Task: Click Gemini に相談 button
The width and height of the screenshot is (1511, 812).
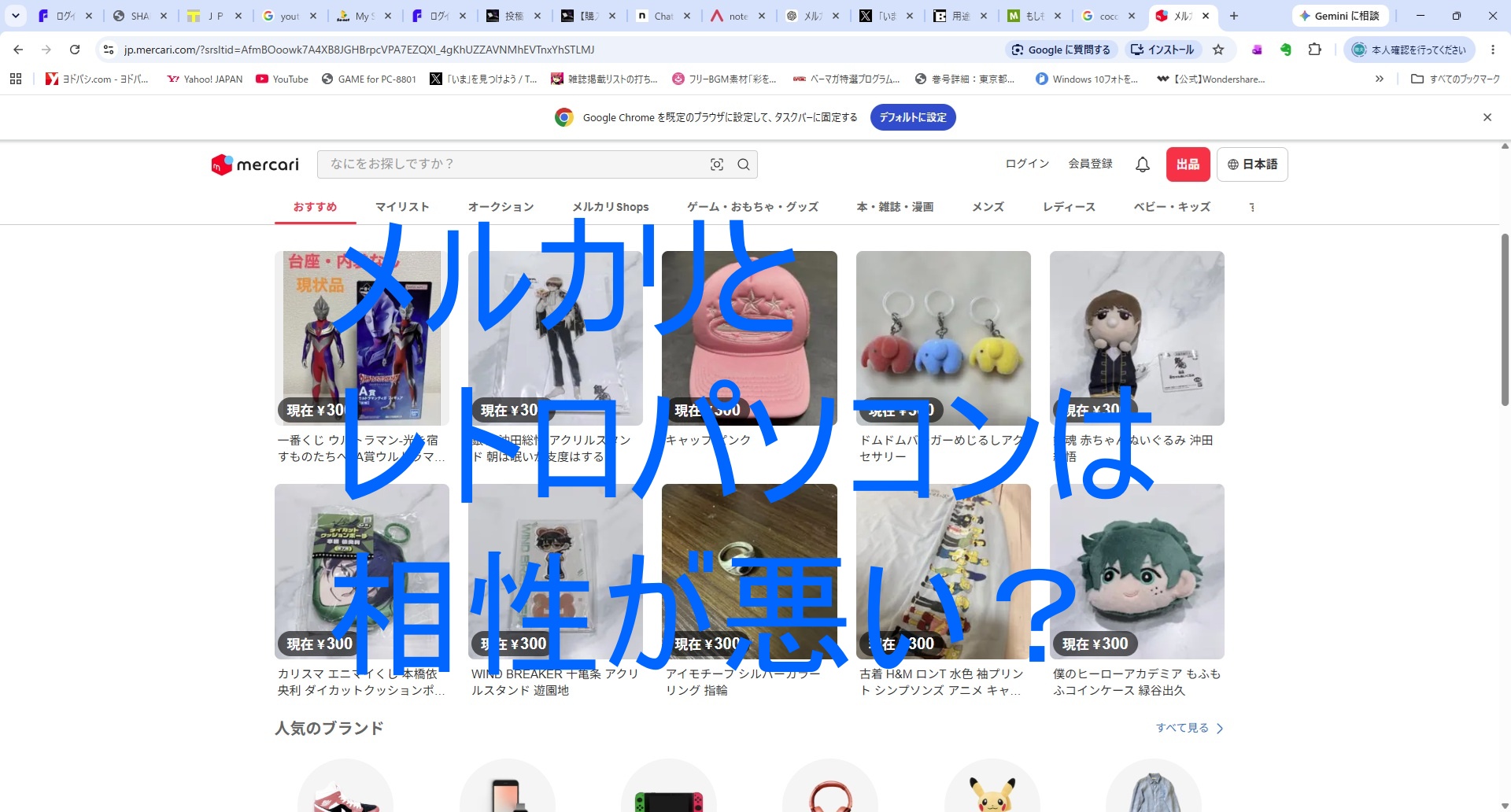Action: coord(1340,16)
